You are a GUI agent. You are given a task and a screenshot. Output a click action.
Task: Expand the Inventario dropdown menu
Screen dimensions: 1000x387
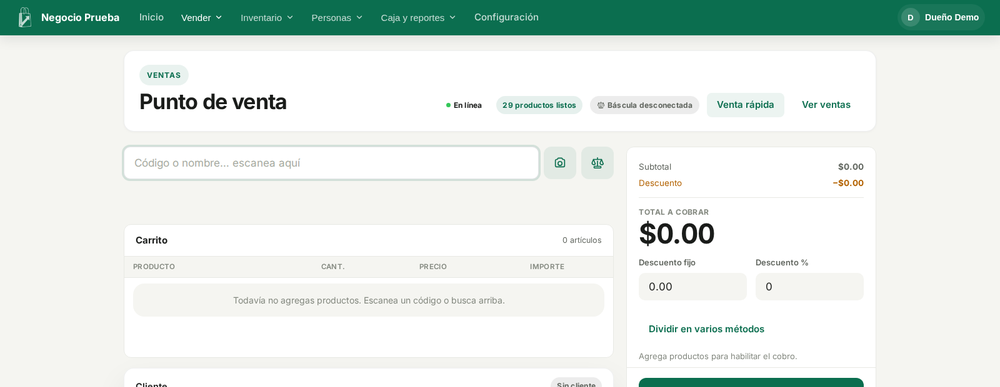[267, 17]
